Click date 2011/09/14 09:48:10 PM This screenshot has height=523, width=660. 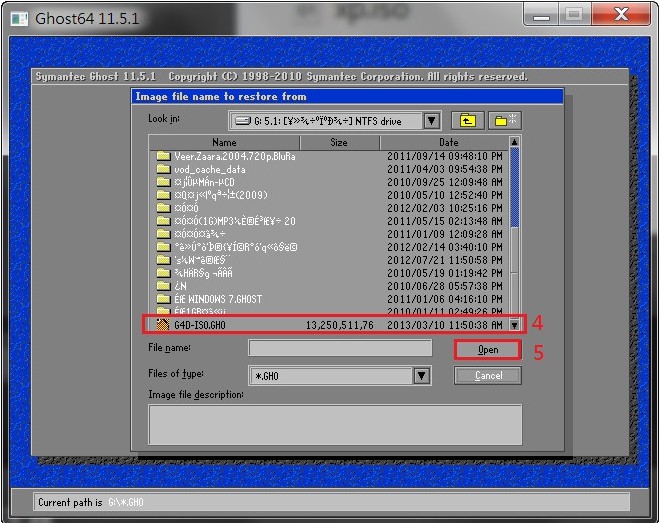pyautogui.click(x=444, y=156)
